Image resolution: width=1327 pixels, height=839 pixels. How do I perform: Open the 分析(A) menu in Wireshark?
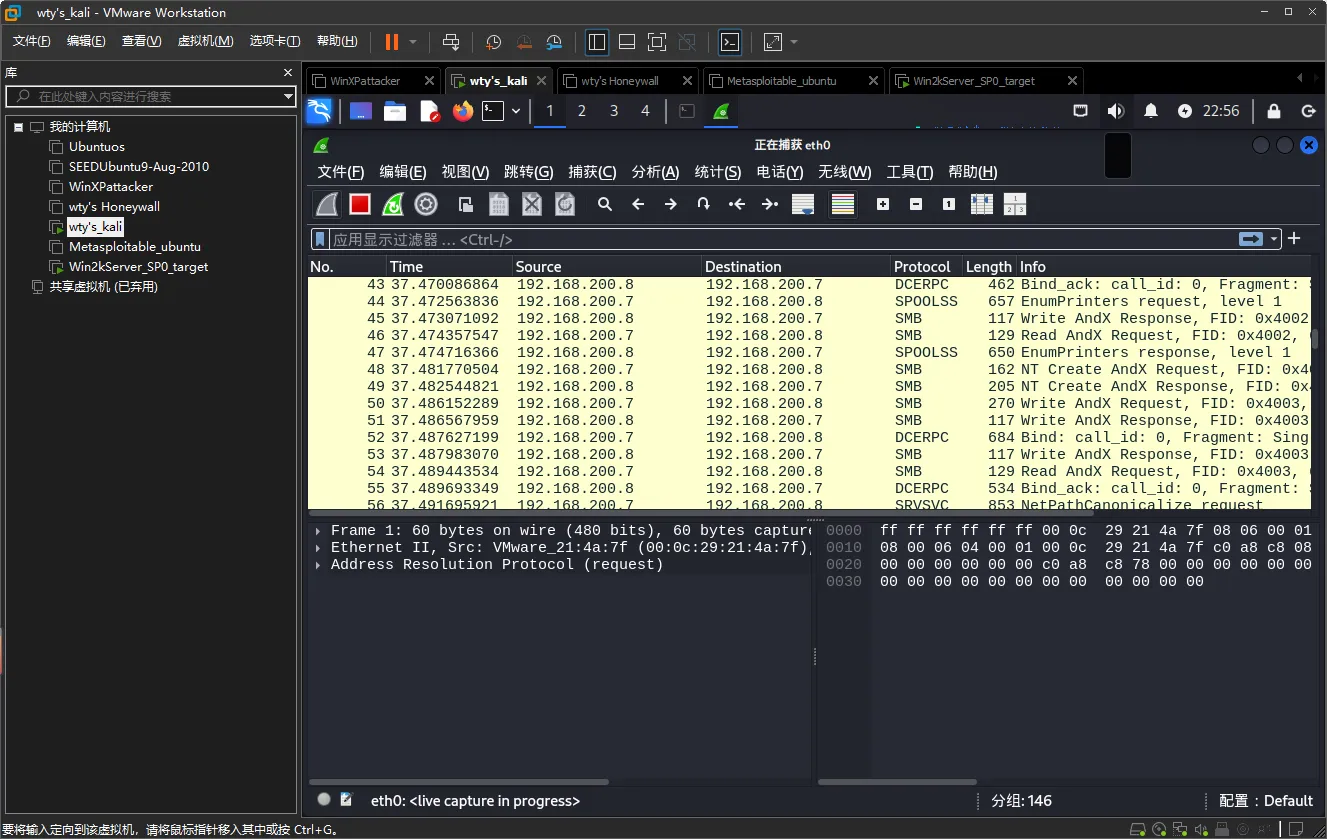[x=655, y=172]
